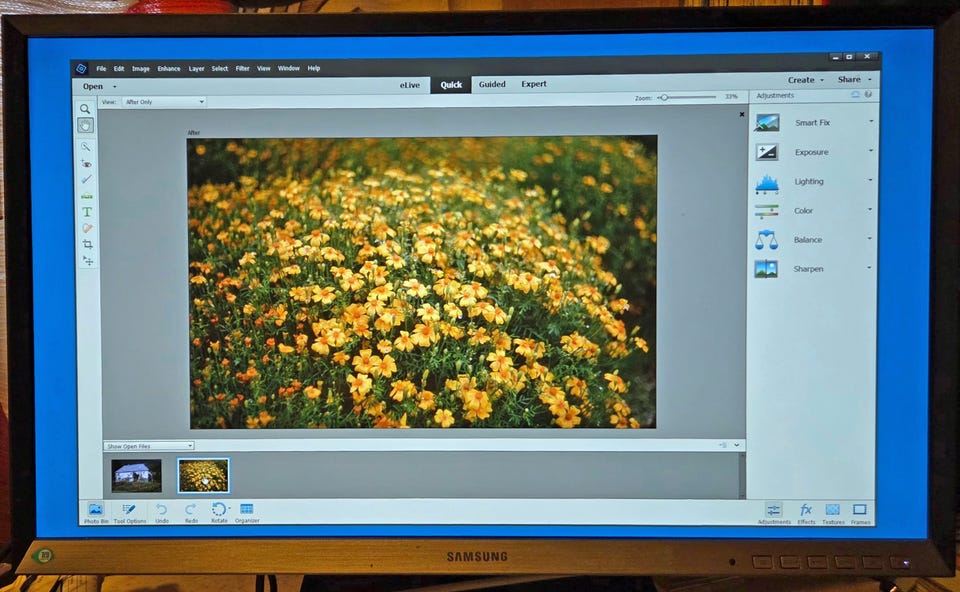Select the Type tool

pyautogui.click(x=87, y=212)
